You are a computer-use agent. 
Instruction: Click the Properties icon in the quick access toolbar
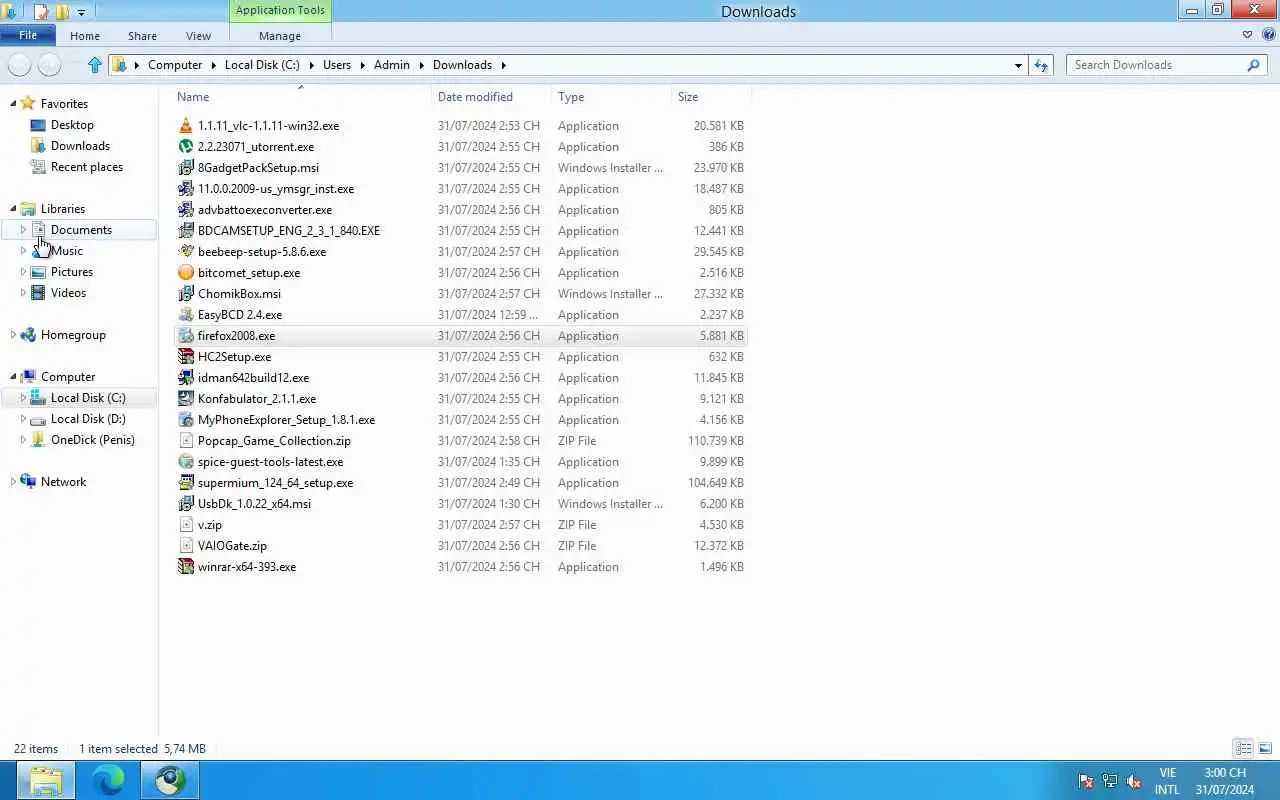pos(41,12)
